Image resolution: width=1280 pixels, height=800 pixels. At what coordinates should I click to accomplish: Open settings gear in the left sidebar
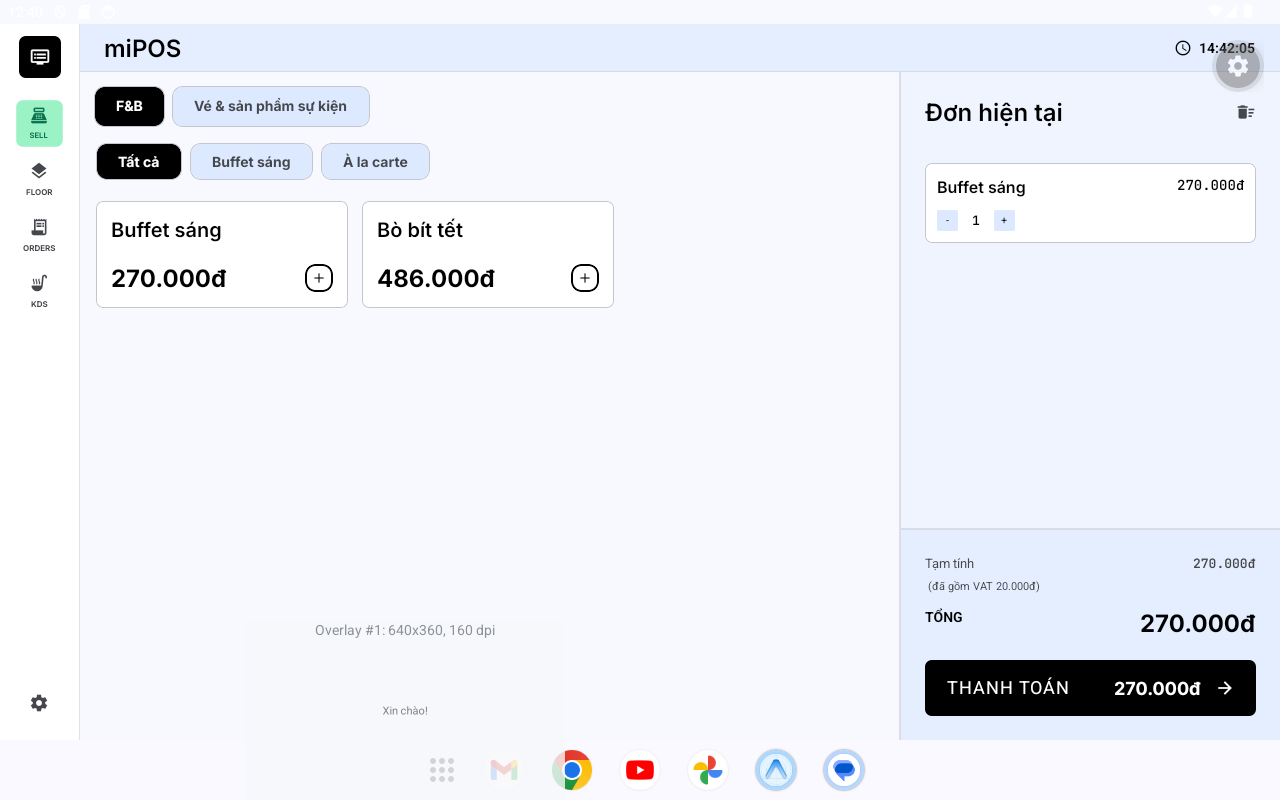(39, 703)
